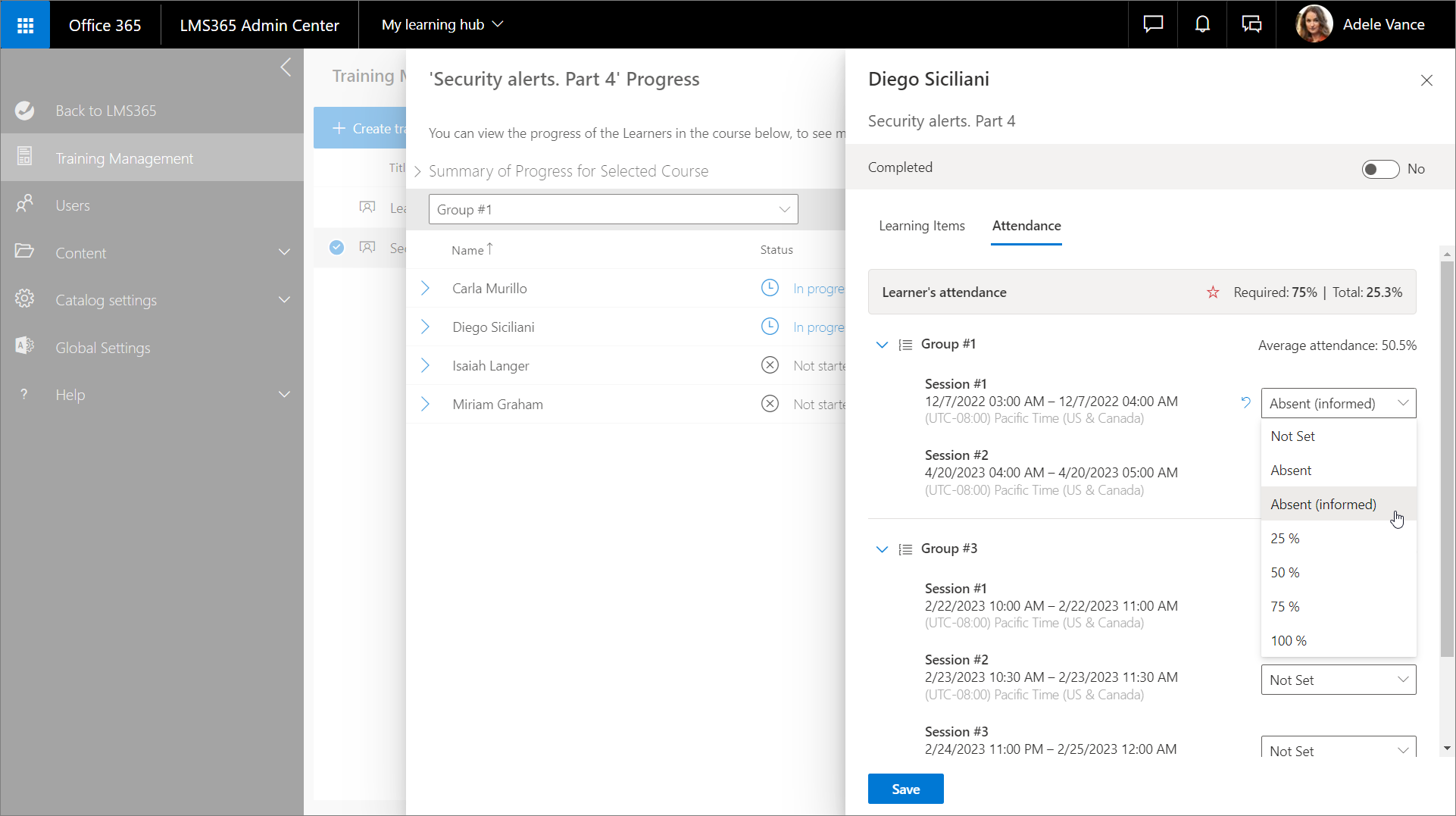Choose 75 % from the attendance list
The height and width of the screenshot is (816, 1456).
tap(1285, 607)
